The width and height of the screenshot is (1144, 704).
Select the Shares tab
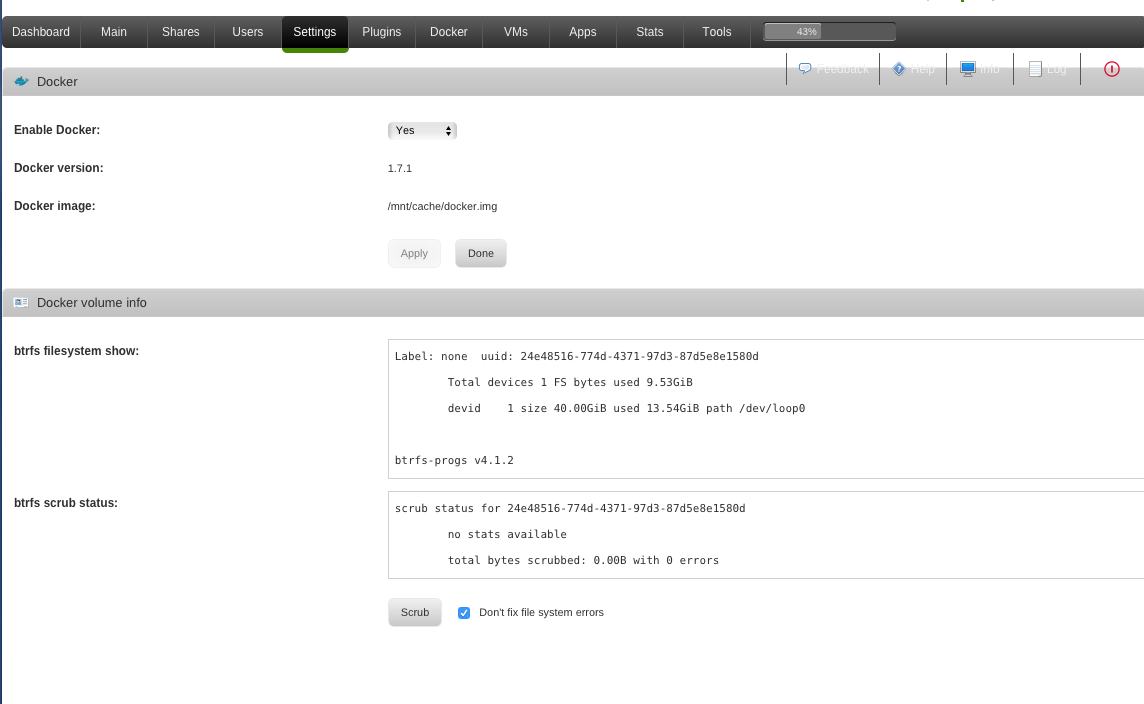[x=180, y=31]
